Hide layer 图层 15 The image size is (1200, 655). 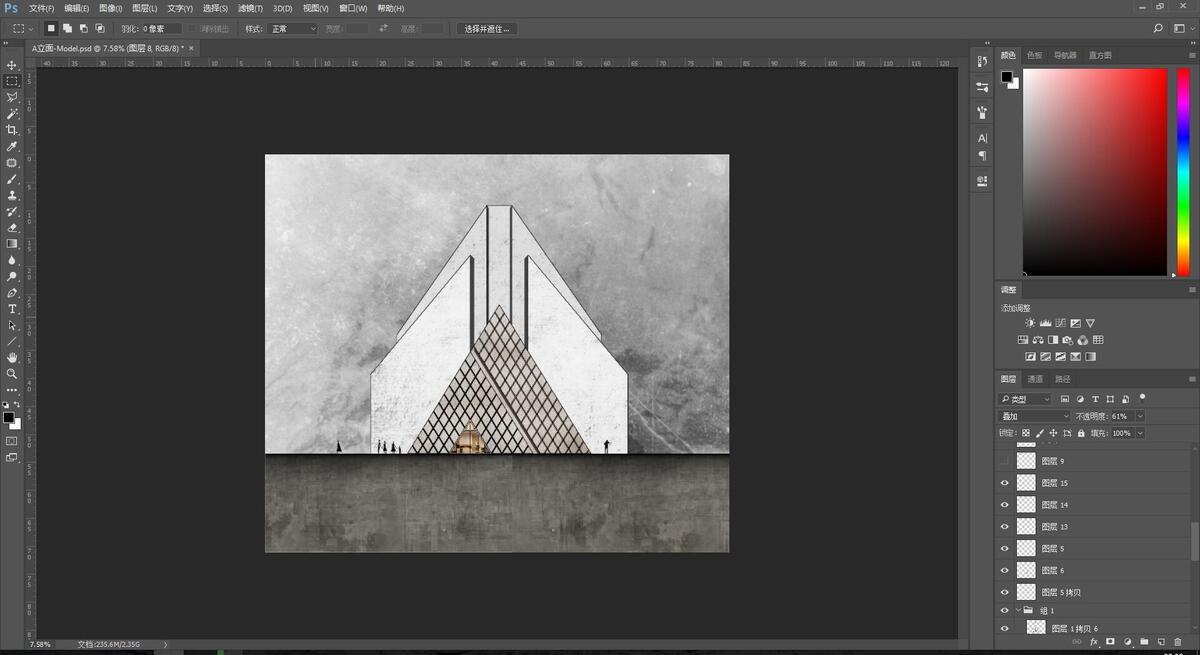1005,482
